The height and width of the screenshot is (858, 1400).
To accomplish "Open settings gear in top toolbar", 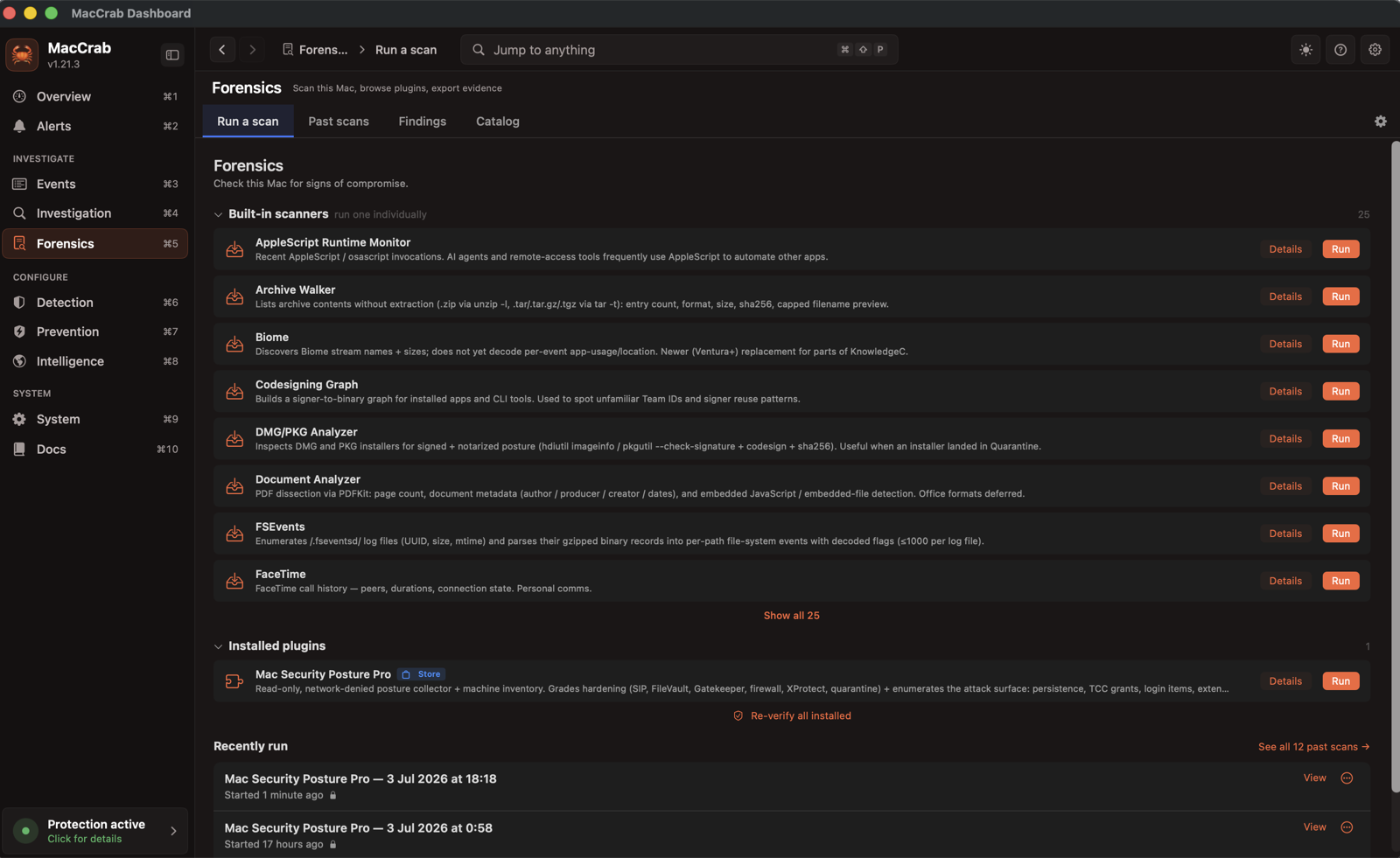I will [1375, 50].
